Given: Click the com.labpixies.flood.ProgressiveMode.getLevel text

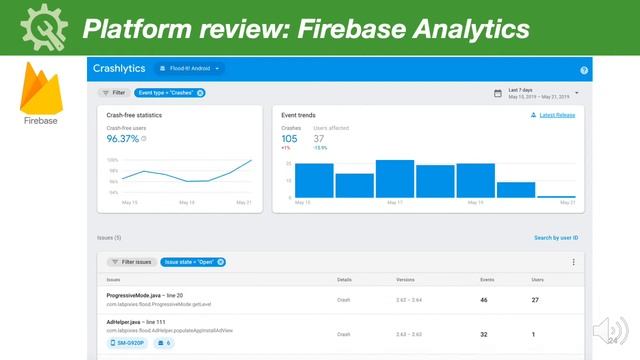Looking at the screenshot, I should pyautogui.click(x=159, y=304).
